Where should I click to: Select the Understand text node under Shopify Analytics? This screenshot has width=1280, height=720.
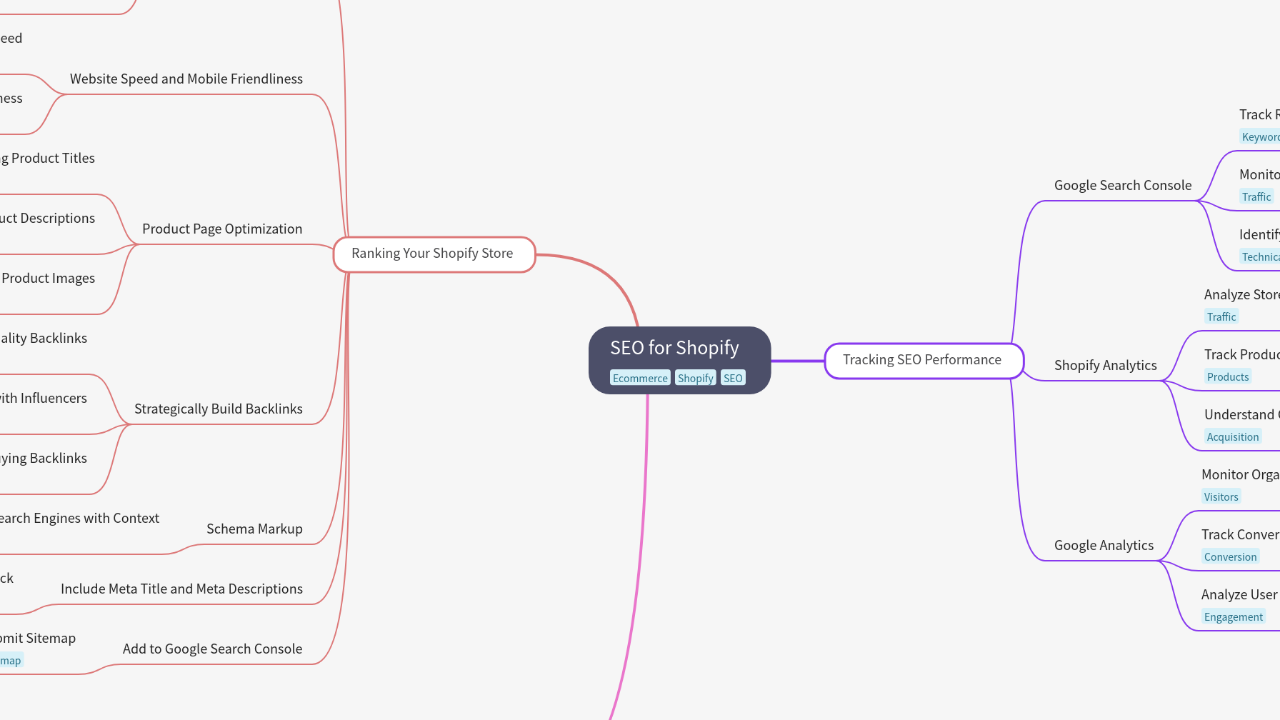click(1241, 415)
